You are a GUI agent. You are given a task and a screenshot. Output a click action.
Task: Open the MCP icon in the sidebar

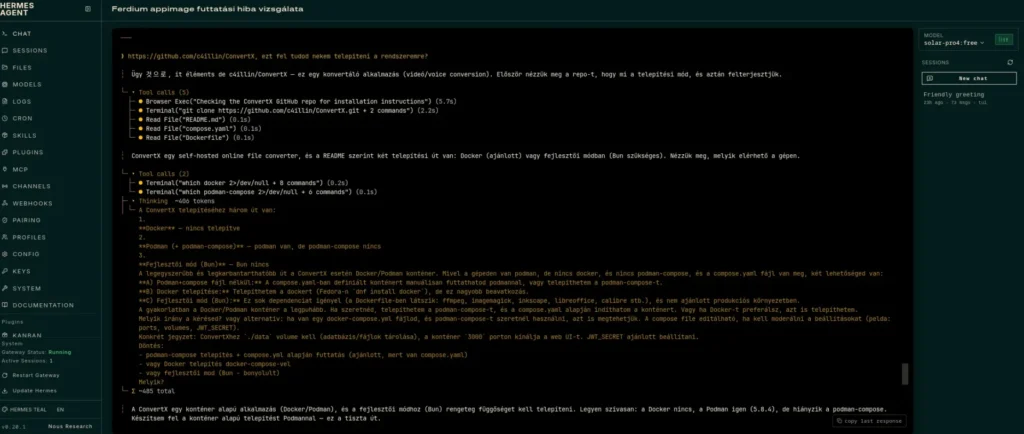pos(5,169)
